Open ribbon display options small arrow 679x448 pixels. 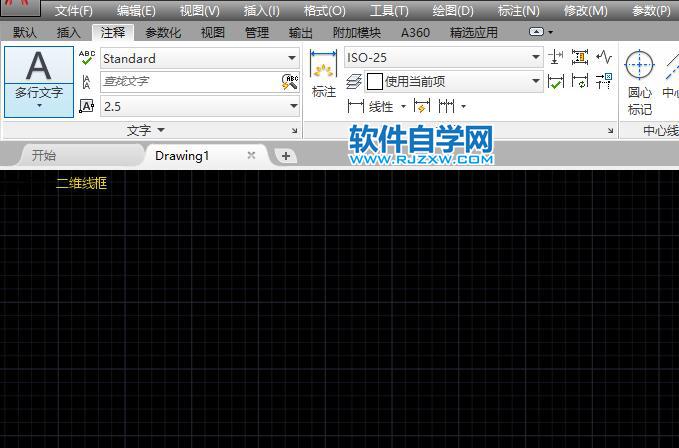550,32
